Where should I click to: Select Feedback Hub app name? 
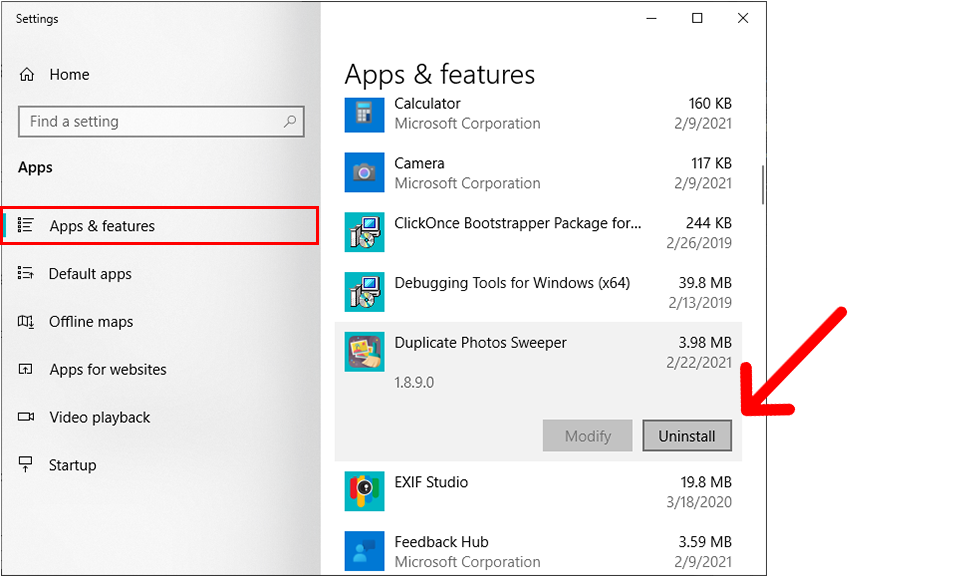(x=441, y=542)
